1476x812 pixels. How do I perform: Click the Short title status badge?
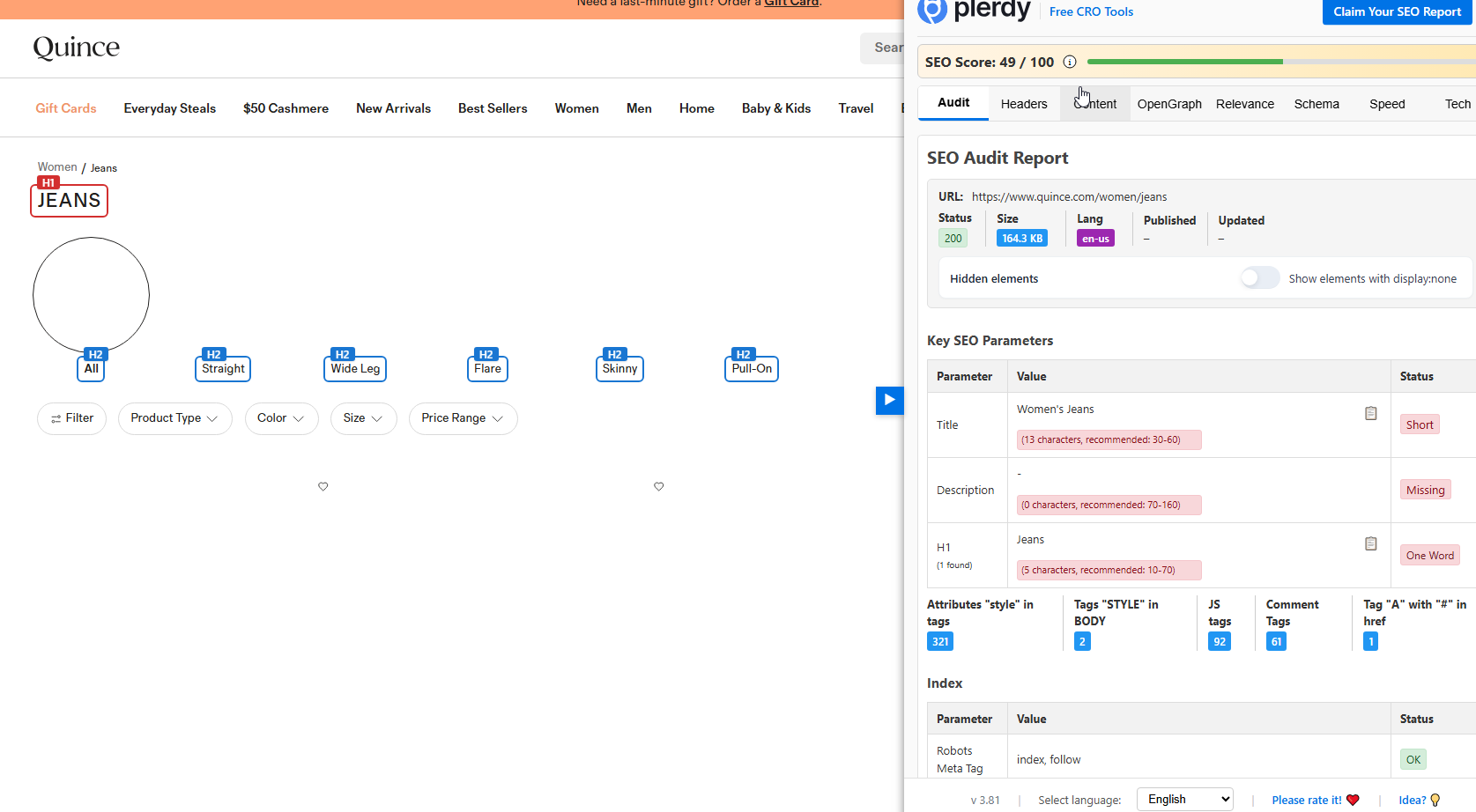[1420, 424]
